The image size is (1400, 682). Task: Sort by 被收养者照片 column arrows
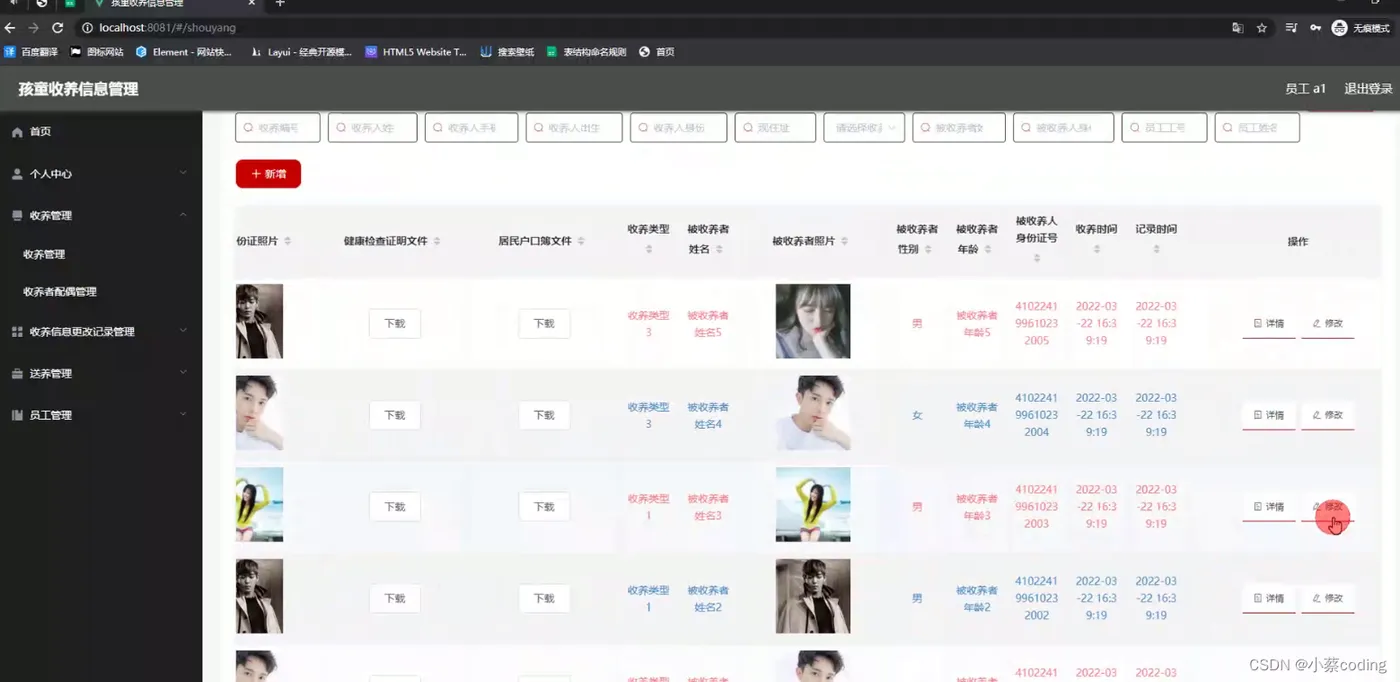[844, 241]
